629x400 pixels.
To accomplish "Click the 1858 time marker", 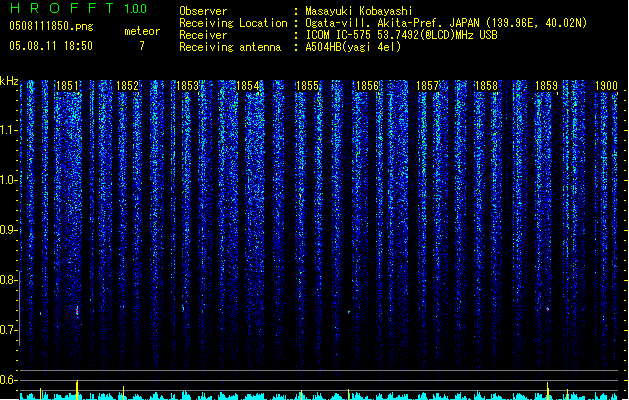I will (486, 86).
